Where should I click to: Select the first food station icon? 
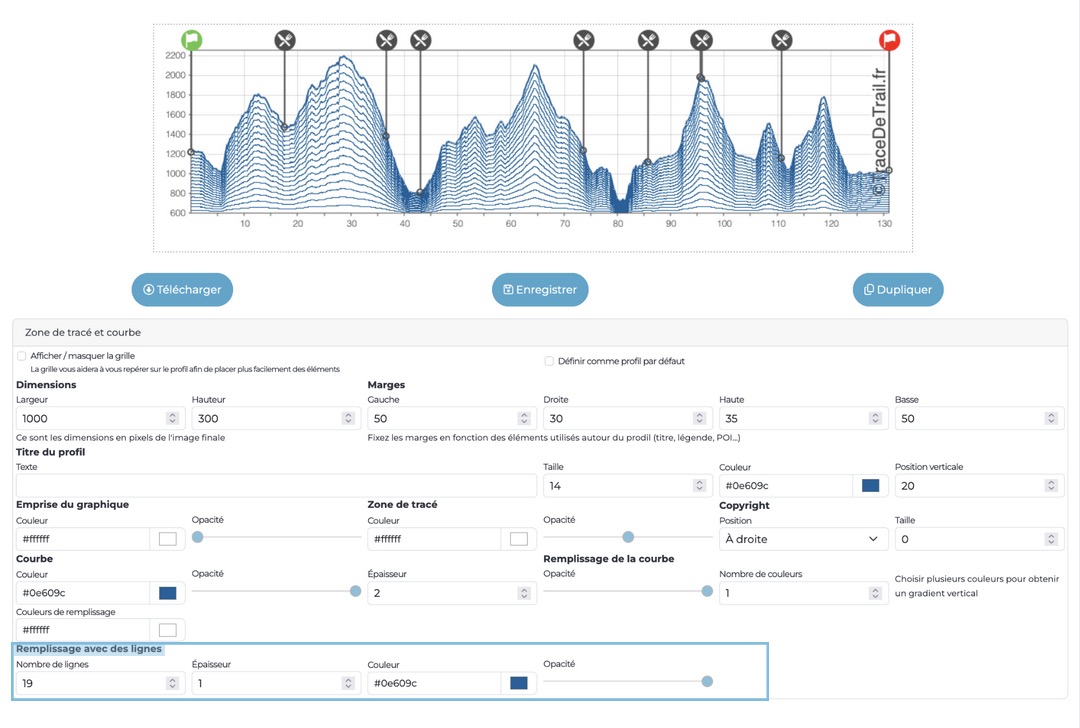285,40
